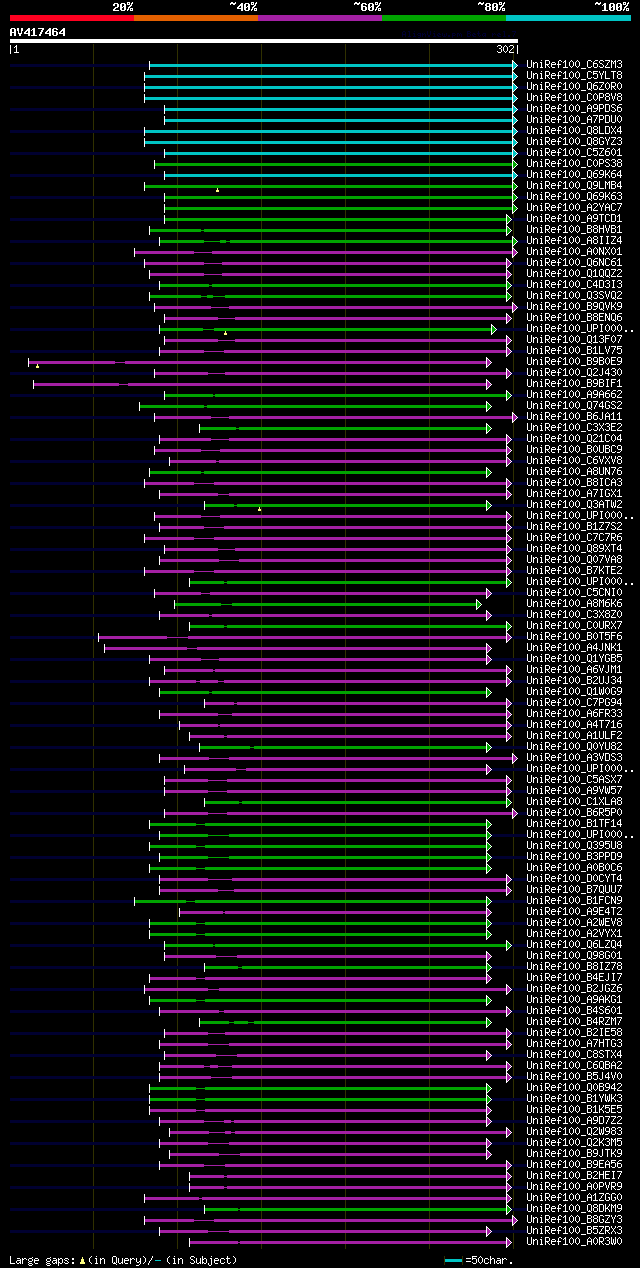The width and height of the screenshot is (640, 1268).
Task: Open hit UniRef100_Q8DKM9
Action: (574, 1208)
